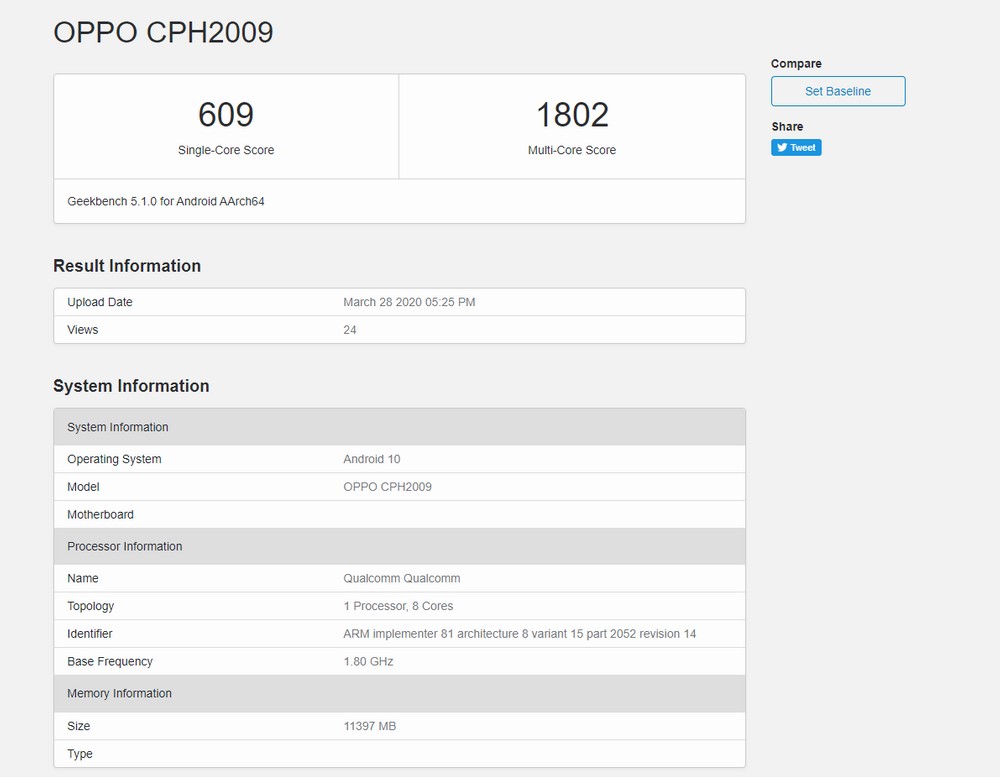The width and height of the screenshot is (1000, 777).
Task: Select the OPPO CPH2009 value in Model row
Action: pos(387,487)
